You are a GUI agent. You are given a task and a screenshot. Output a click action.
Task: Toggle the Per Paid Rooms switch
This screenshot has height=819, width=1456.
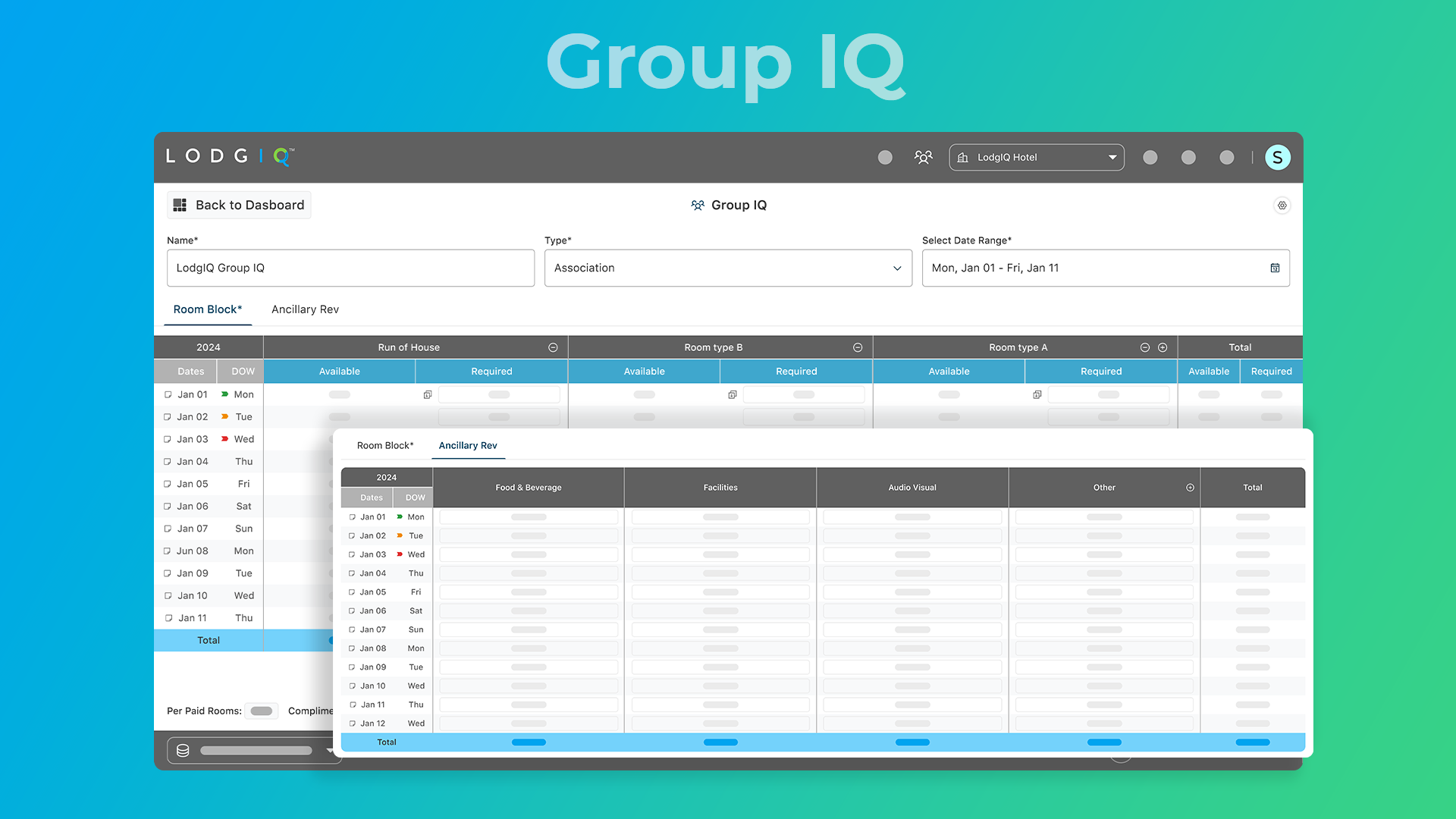pos(261,711)
